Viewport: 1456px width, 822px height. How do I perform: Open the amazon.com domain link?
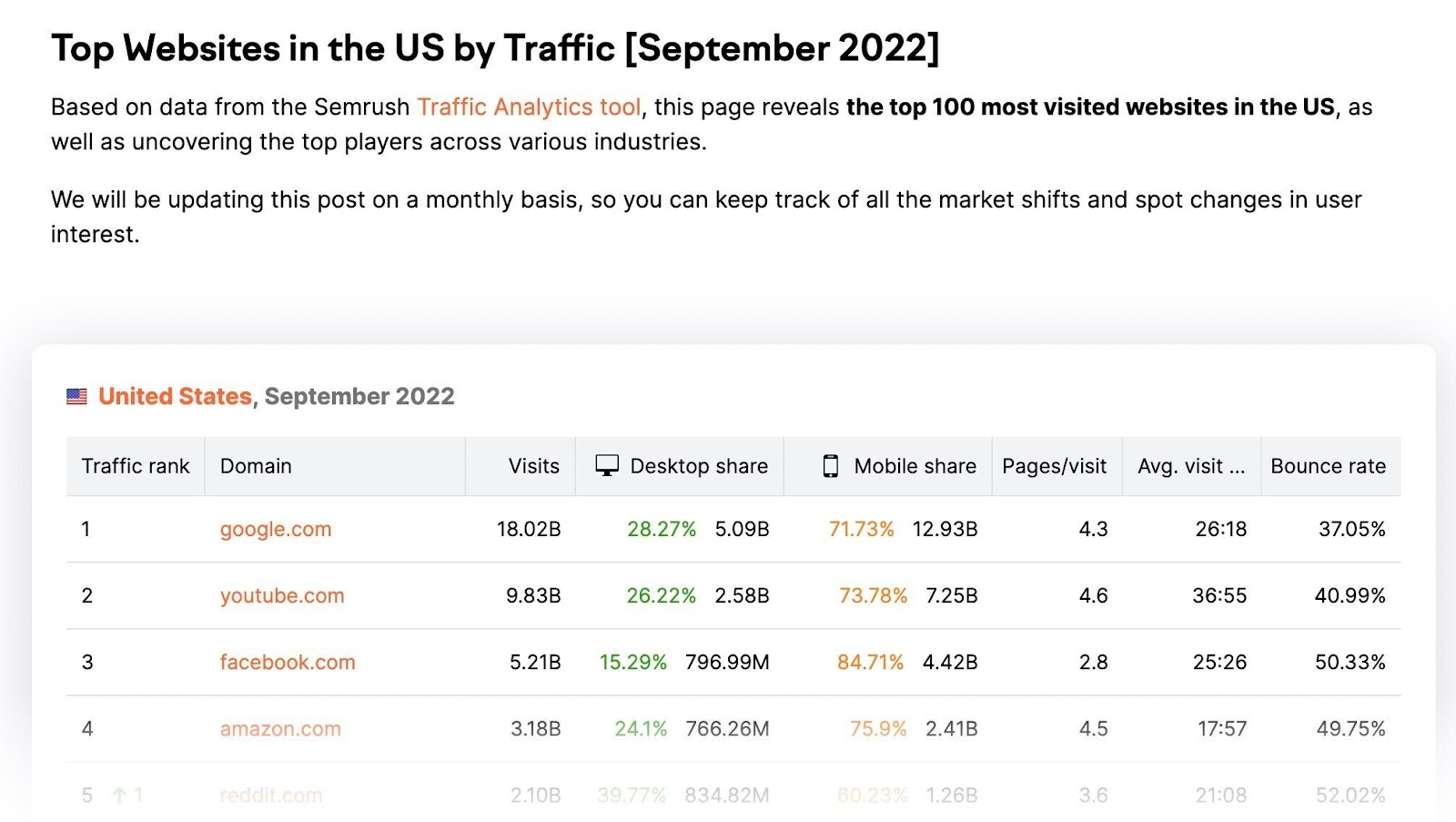click(x=280, y=728)
